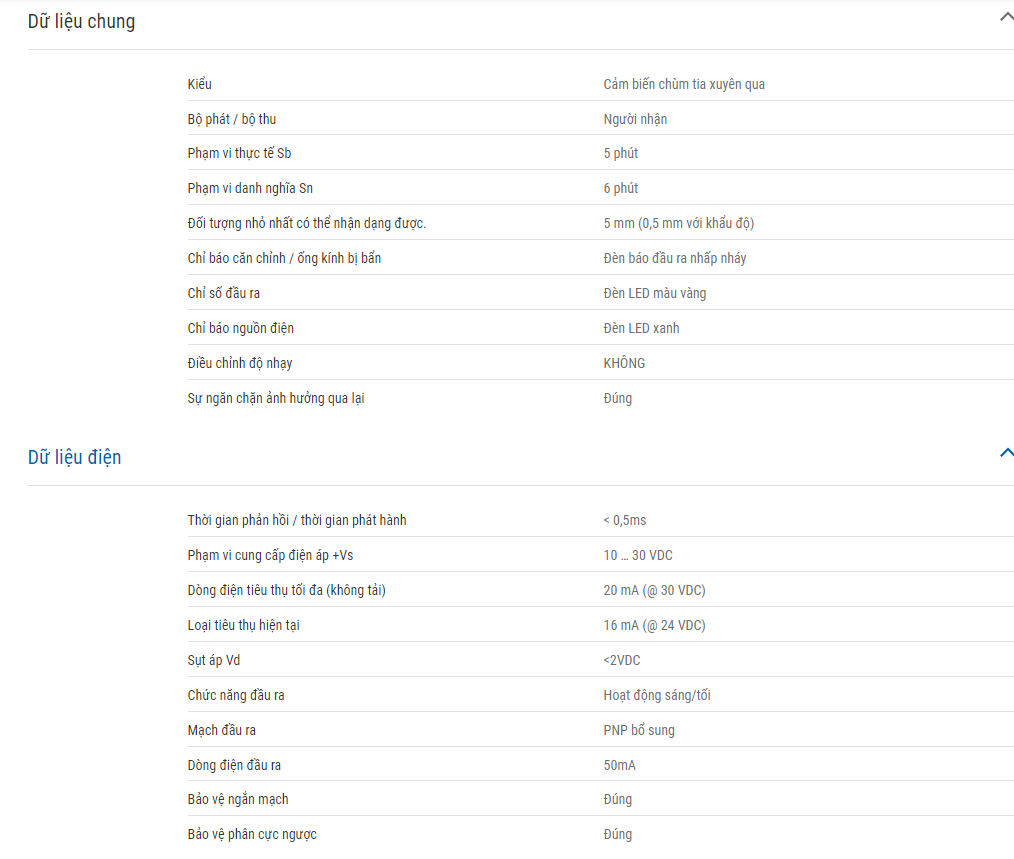Viewport: 1014px width, 859px height.
Task: Collapse the Dữ liệu điện section chevron
Action: (x=1006, y=453)
